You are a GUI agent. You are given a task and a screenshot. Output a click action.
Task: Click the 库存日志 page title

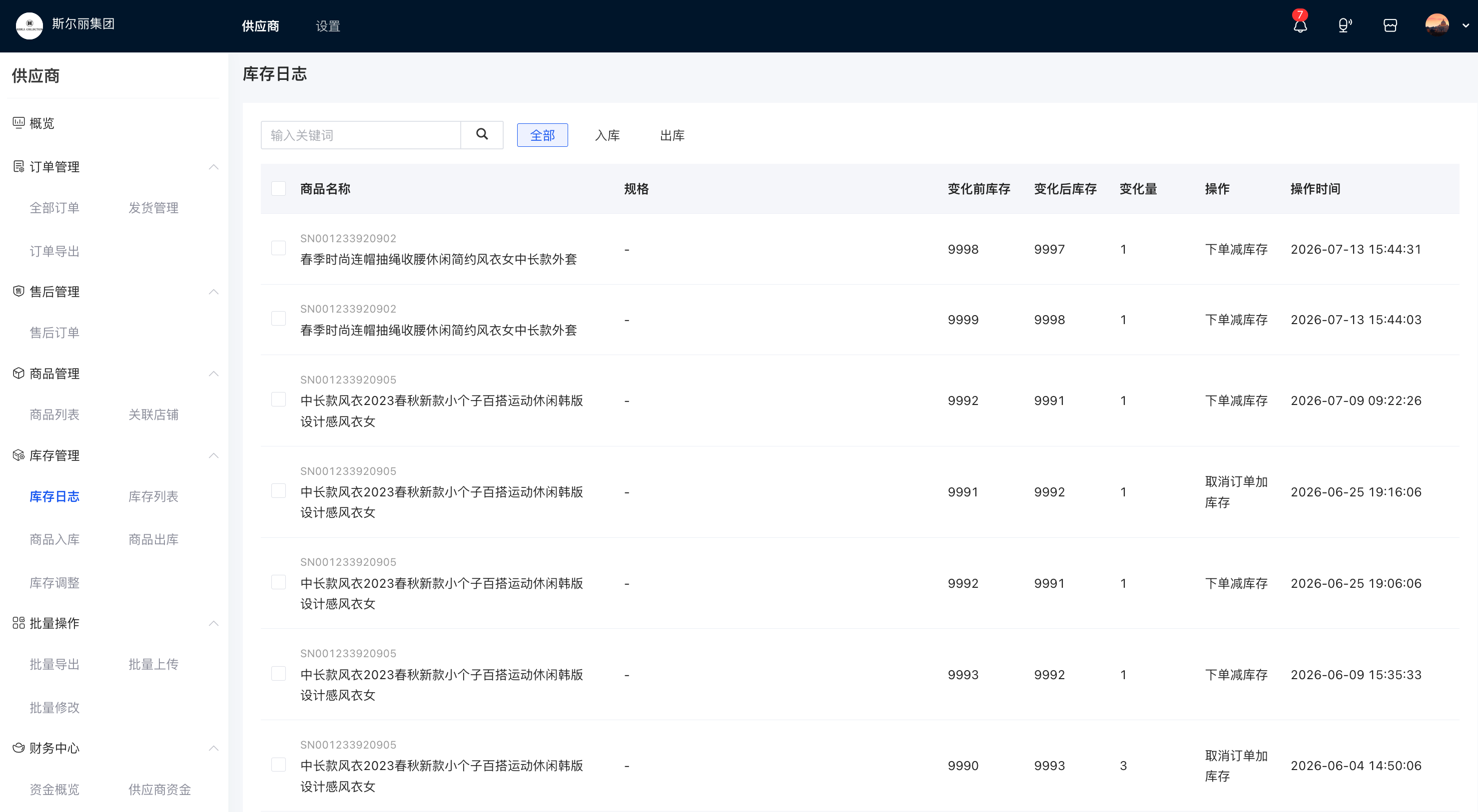(275, 74)
